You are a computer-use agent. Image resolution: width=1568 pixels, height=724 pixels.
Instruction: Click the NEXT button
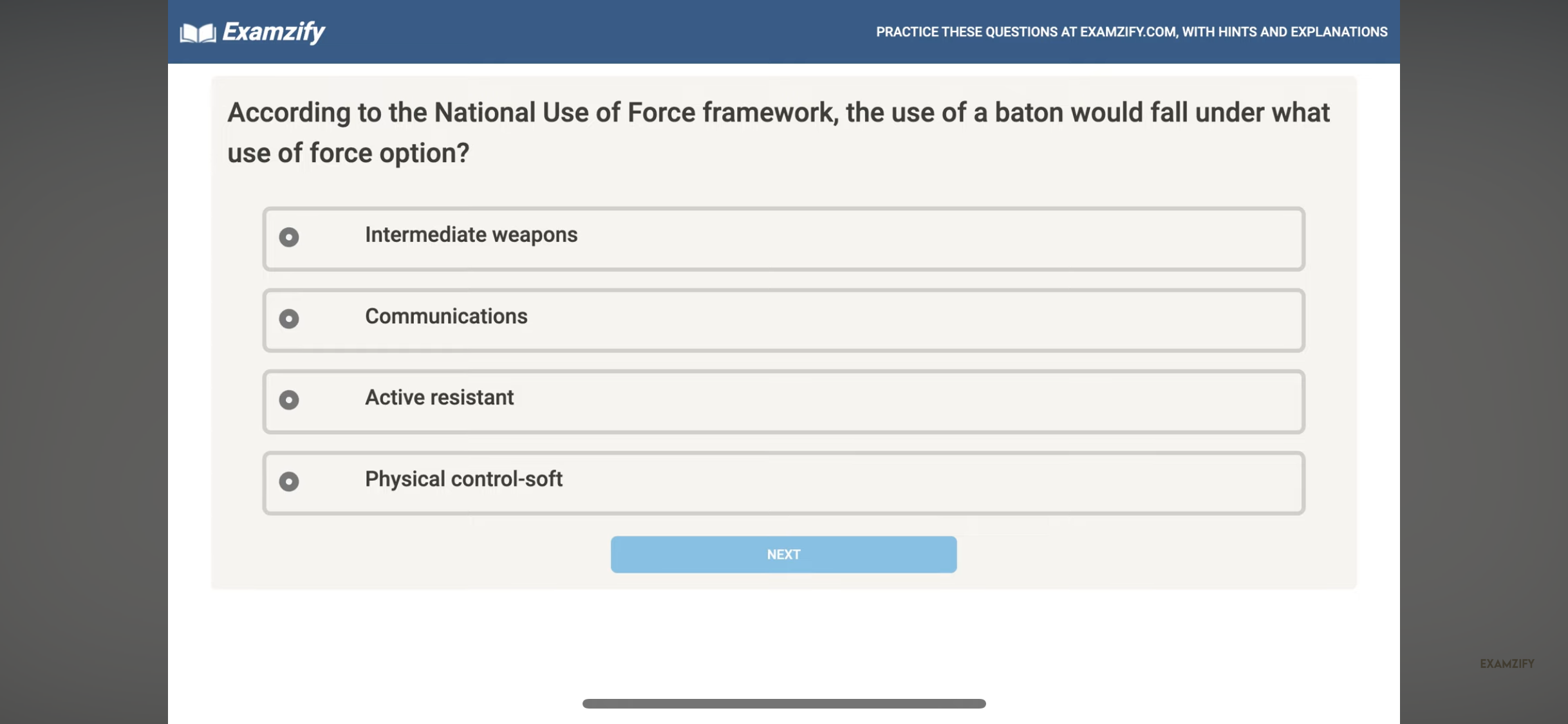(783, 553)
